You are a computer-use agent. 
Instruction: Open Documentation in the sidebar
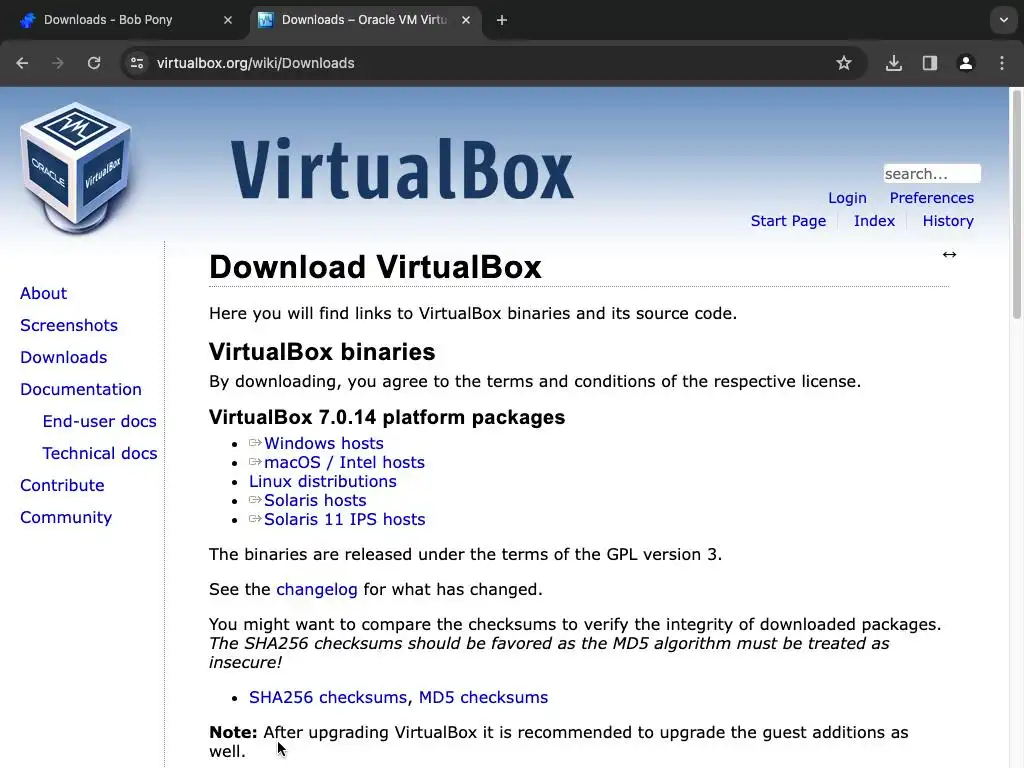(80, 389)
